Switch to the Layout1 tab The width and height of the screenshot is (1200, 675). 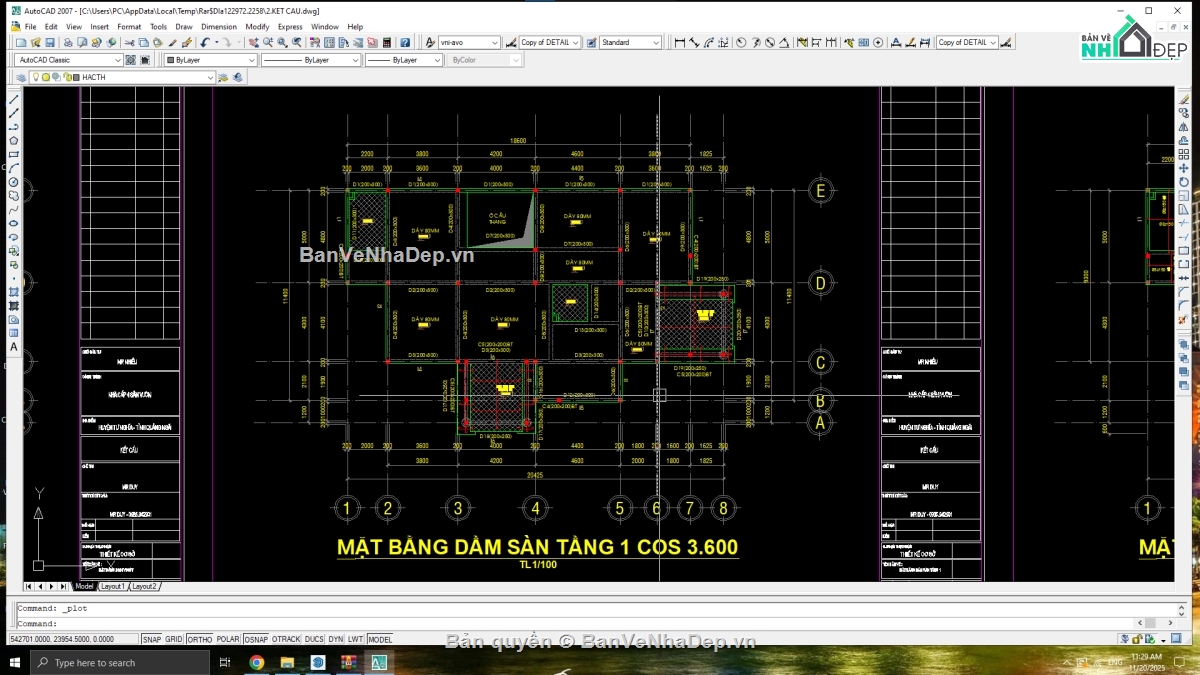[x=112, y=586]
